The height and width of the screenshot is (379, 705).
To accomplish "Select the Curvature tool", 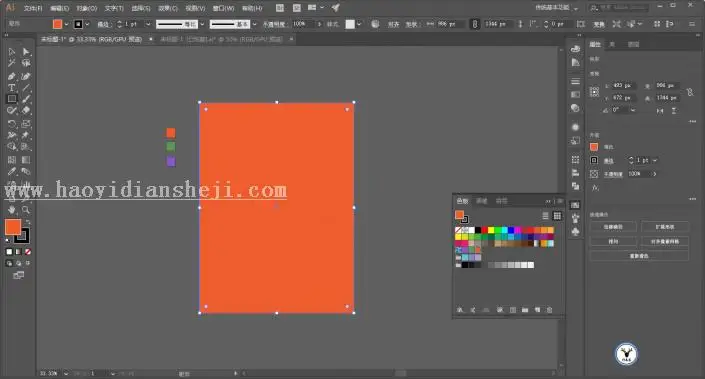I will [26, 76].
